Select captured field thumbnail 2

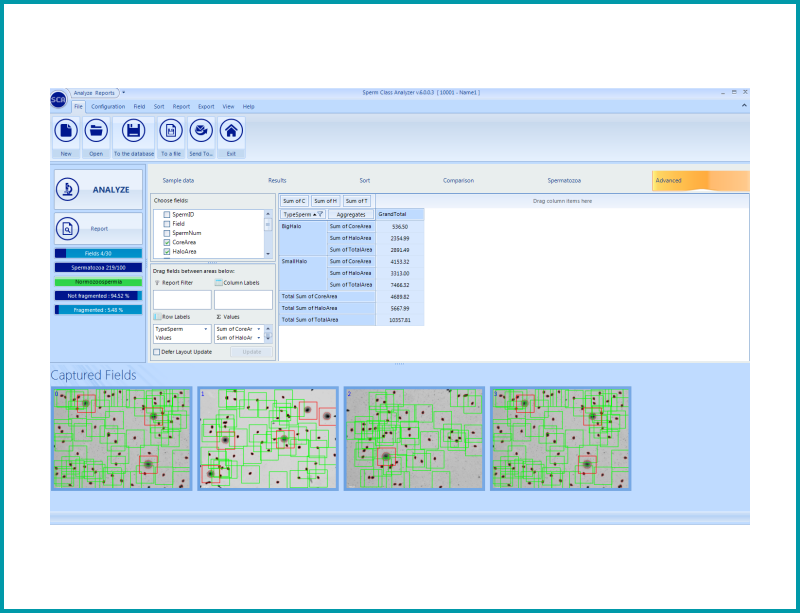[414, 439]
